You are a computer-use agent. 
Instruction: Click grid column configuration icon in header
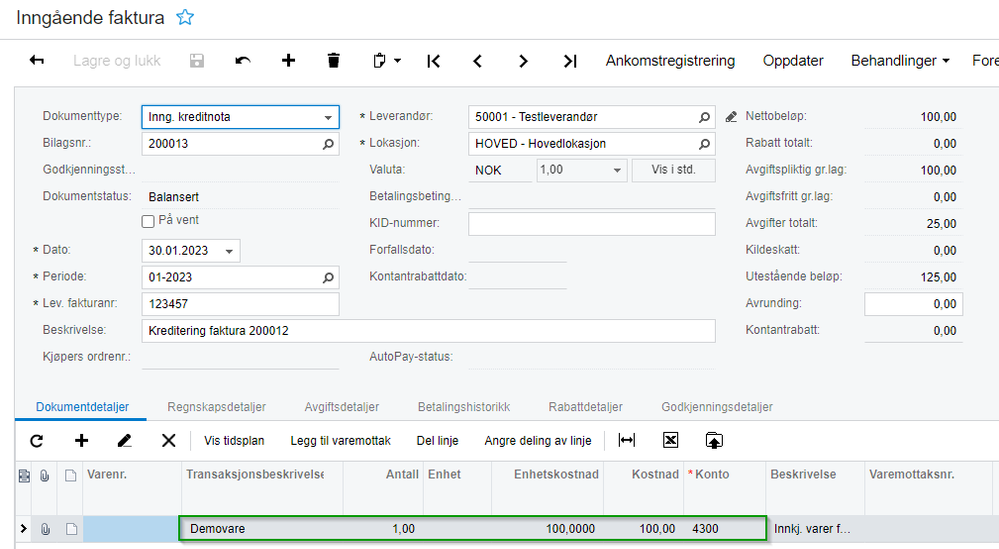tap(24, 475)
